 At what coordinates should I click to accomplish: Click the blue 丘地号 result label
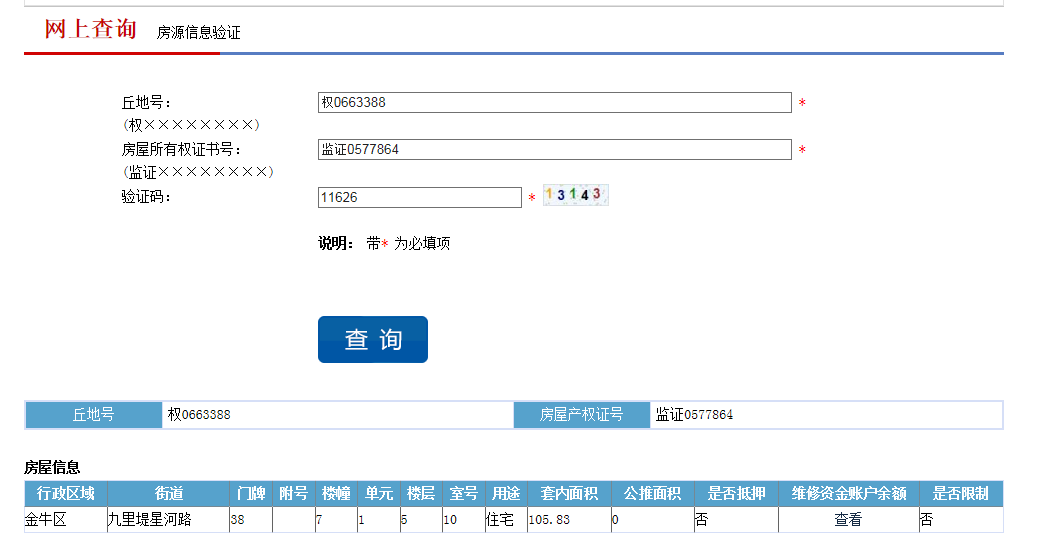[94, 415]
